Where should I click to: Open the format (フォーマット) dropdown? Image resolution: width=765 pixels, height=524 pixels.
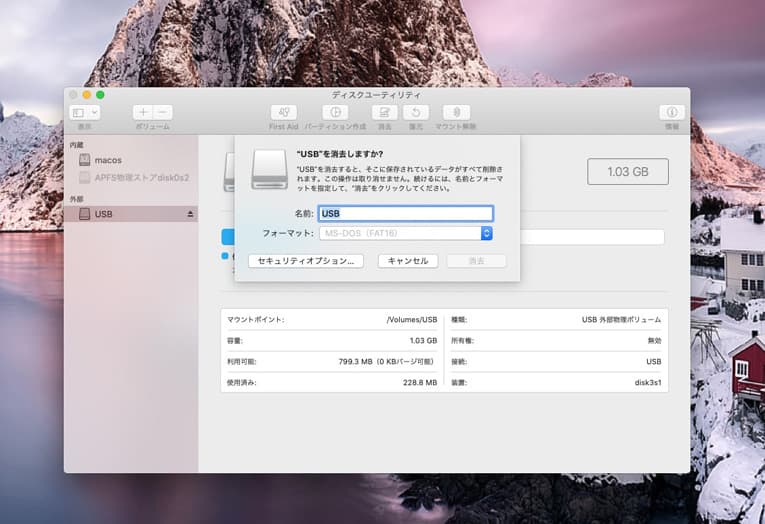pos(486,233)
